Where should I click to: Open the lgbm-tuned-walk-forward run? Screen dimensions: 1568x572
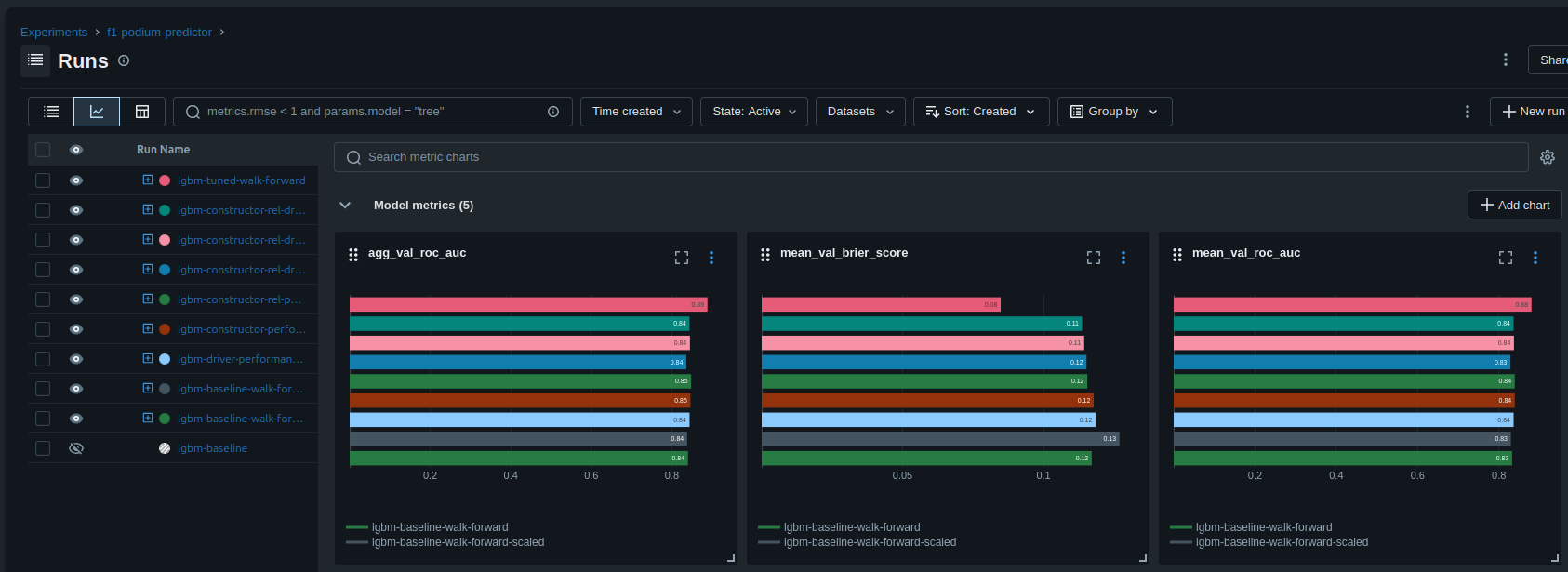pyautogui.click(x=241, y=180)
